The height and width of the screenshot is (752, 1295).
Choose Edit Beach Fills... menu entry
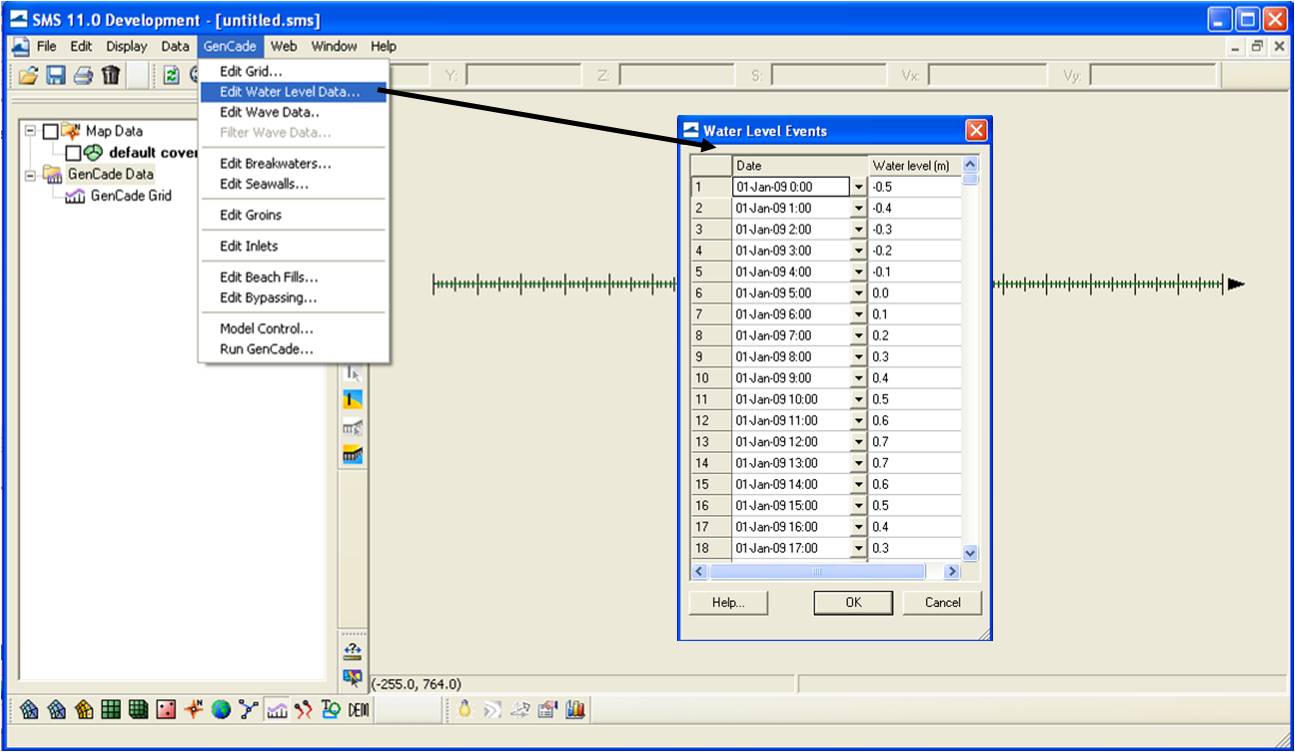tap(294, 277)
